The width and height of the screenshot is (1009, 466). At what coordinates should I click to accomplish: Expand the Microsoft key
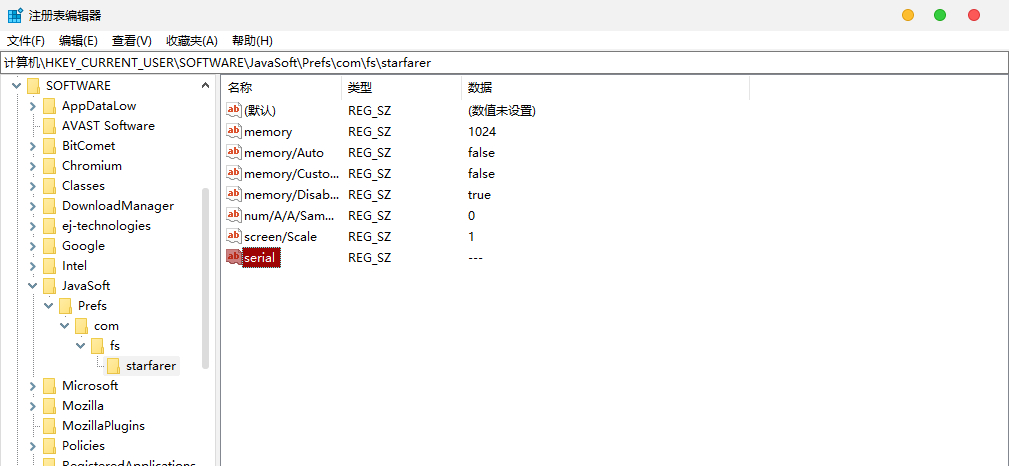point(32,386)
